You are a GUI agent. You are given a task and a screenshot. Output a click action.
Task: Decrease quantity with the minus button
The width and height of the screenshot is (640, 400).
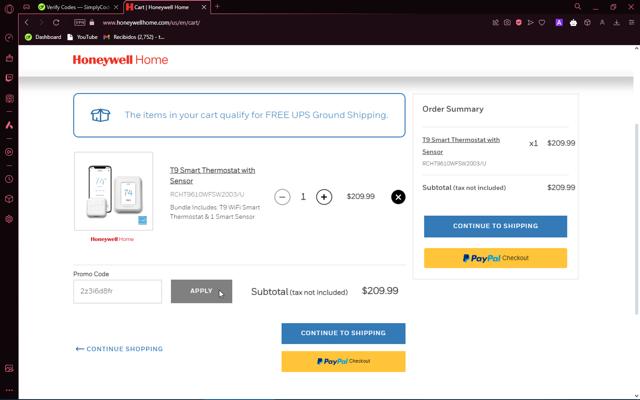(x=282, y=197)
